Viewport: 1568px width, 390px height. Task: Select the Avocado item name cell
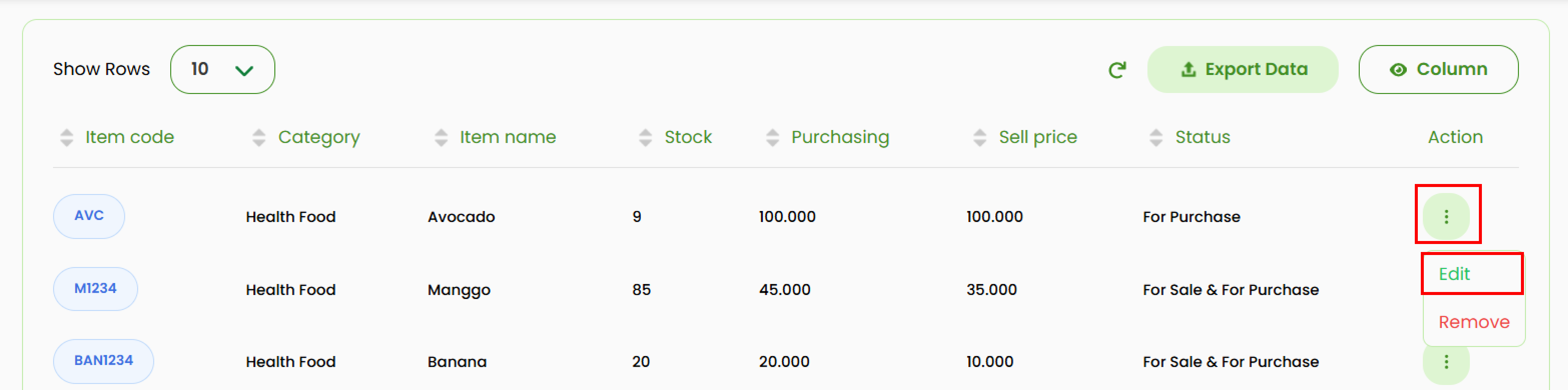tap(461, 217)
